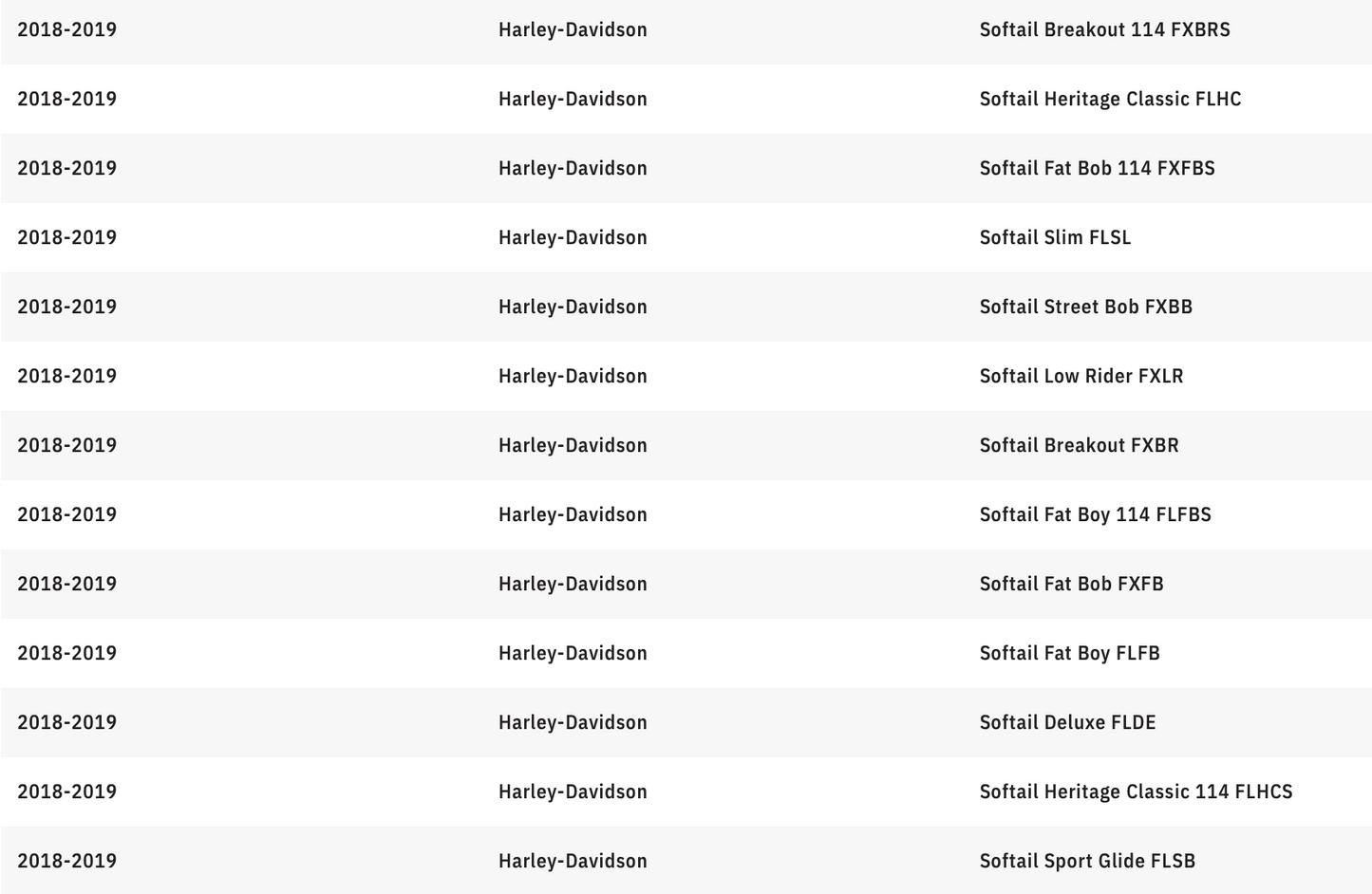Click 2018-2019 year in Softail Deluxe row

(x=66, y=722)
